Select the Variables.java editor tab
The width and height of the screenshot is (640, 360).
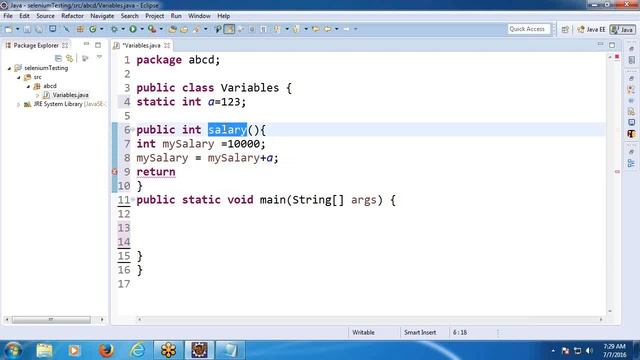click(x=141, y=45)
